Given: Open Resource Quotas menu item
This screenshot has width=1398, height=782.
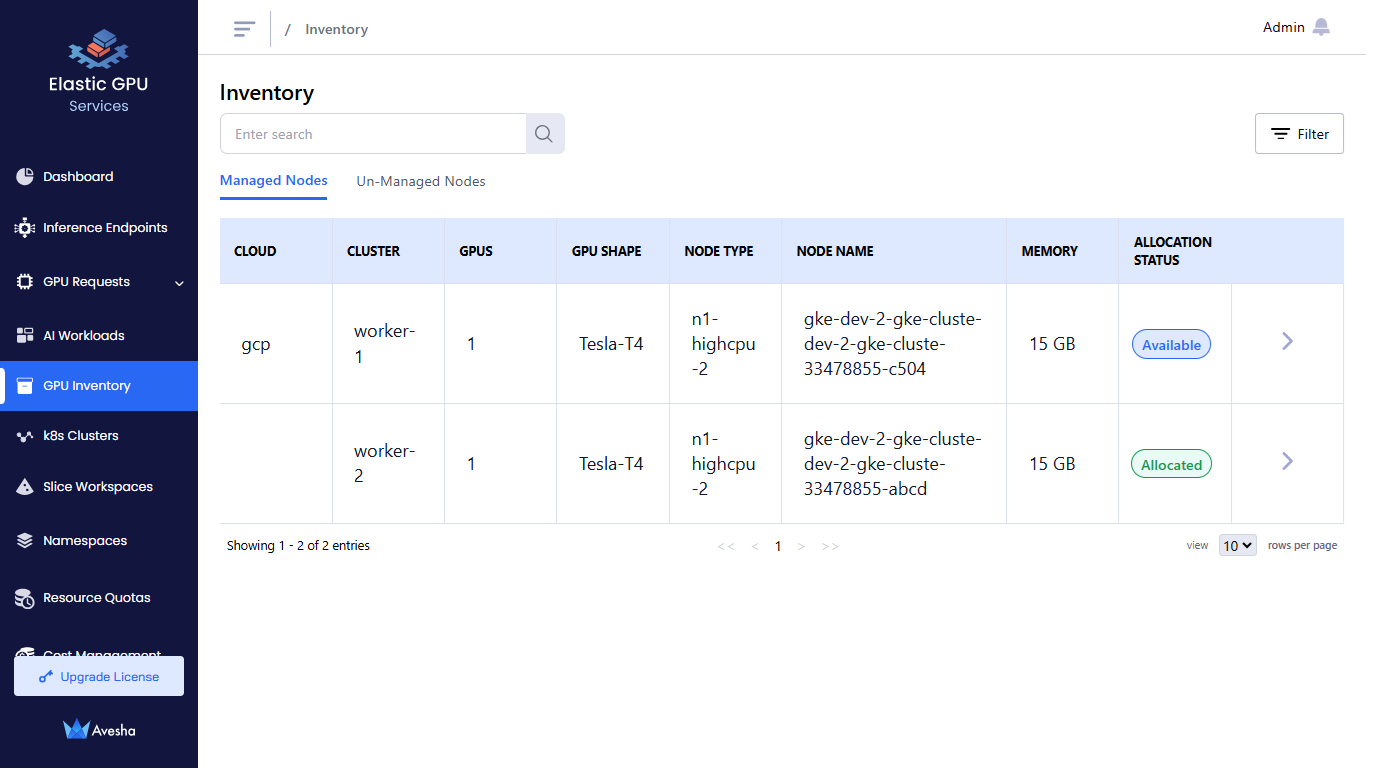Looking at the screenshot, I should point(99,598).
